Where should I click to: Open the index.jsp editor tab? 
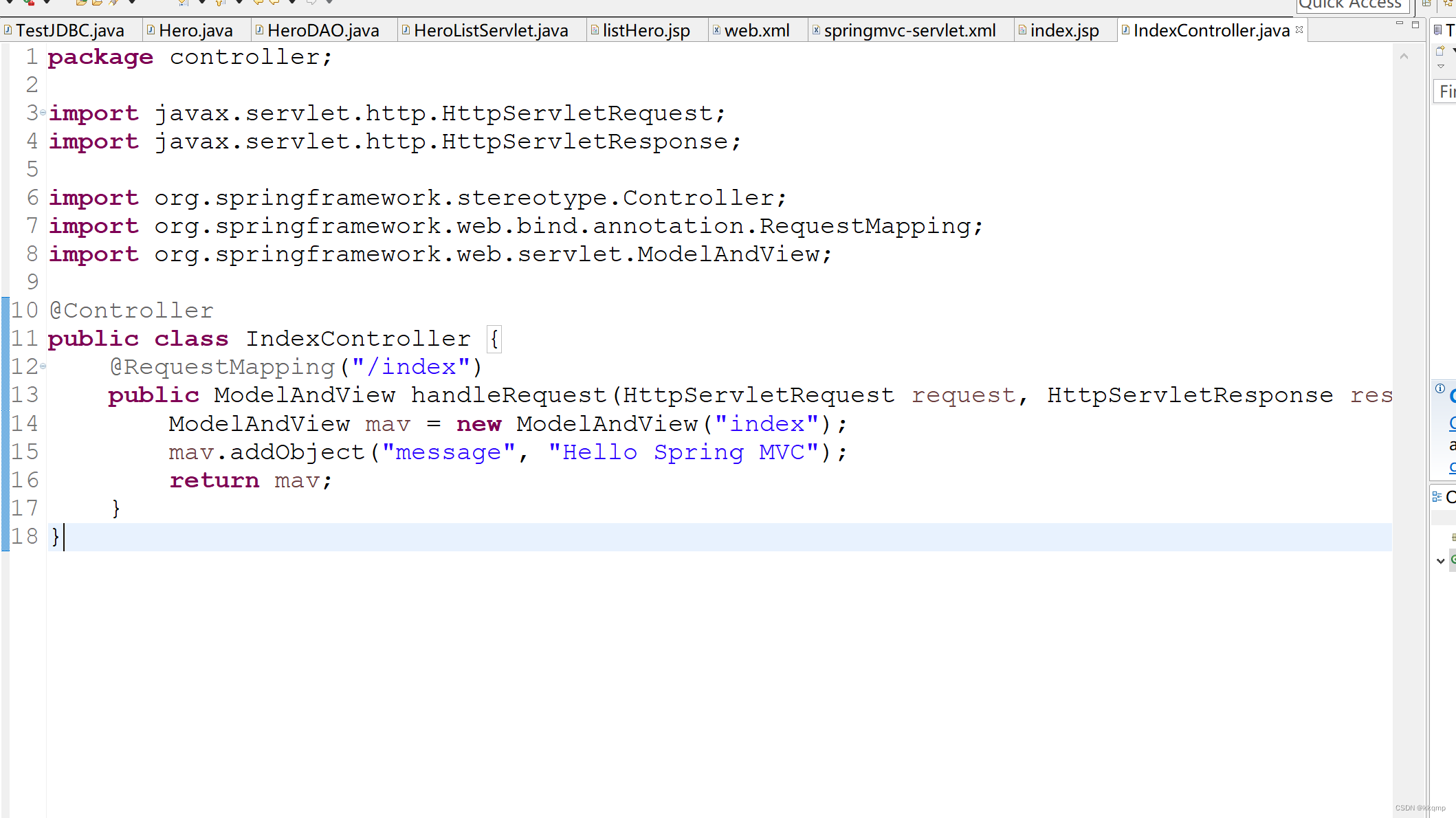pyautogui.click(x=1064, y=31)
